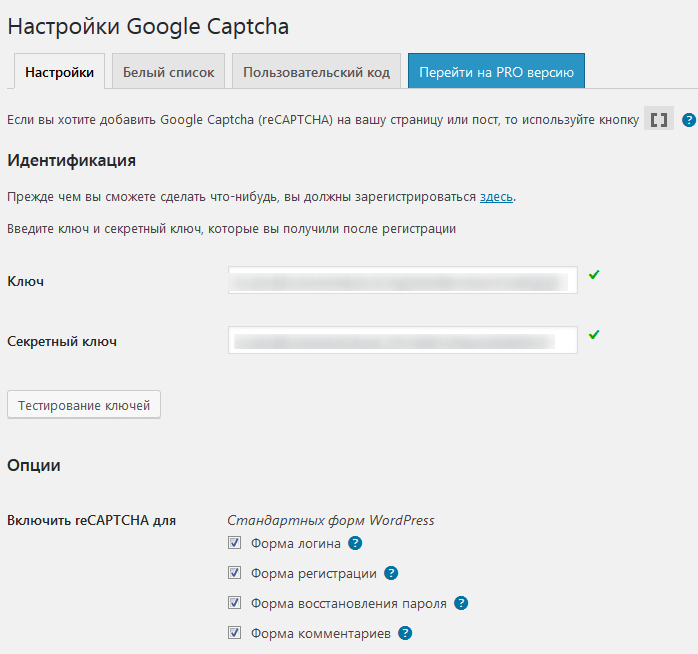The image size is (698, 654).
Task: Click the reCAPTCHA shortcode bracket icon
Action: click(x=659, y=120)
